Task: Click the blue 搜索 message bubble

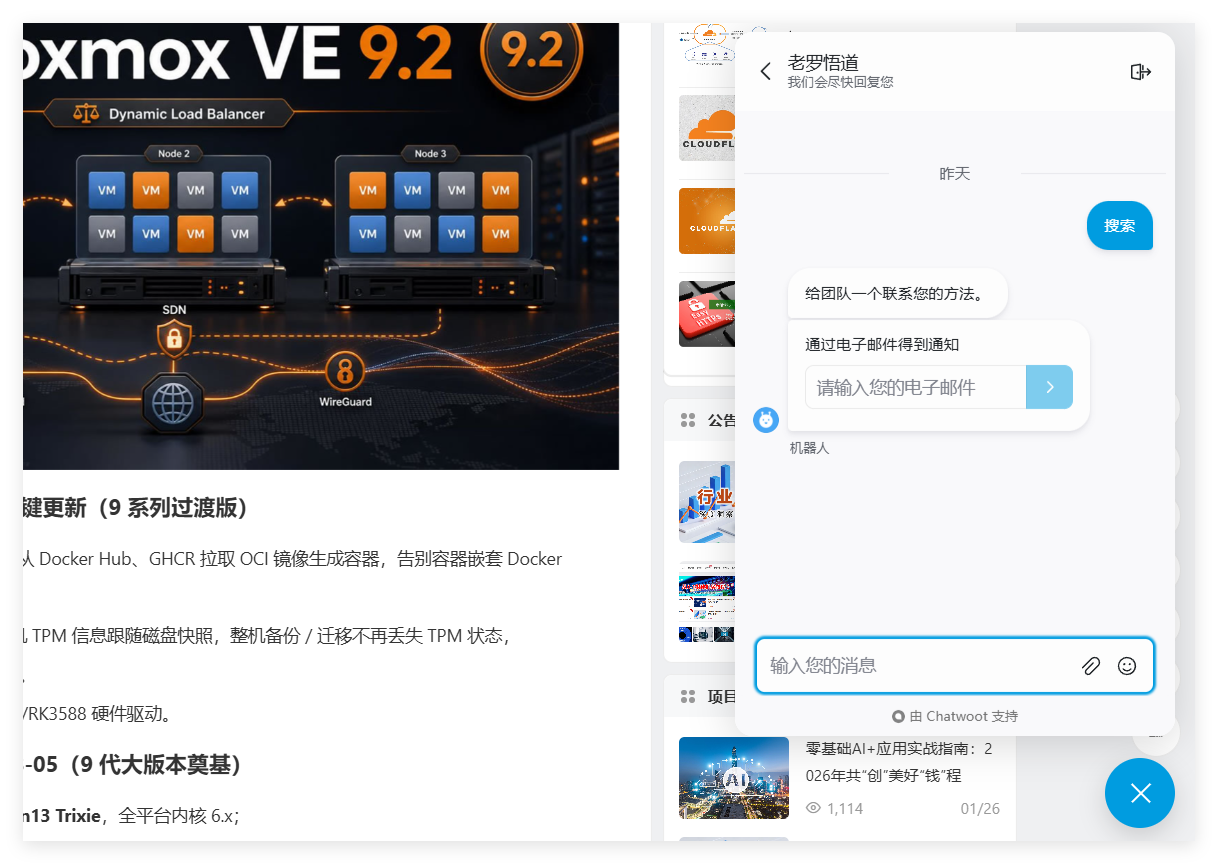Action: [x=1120, y=226]
